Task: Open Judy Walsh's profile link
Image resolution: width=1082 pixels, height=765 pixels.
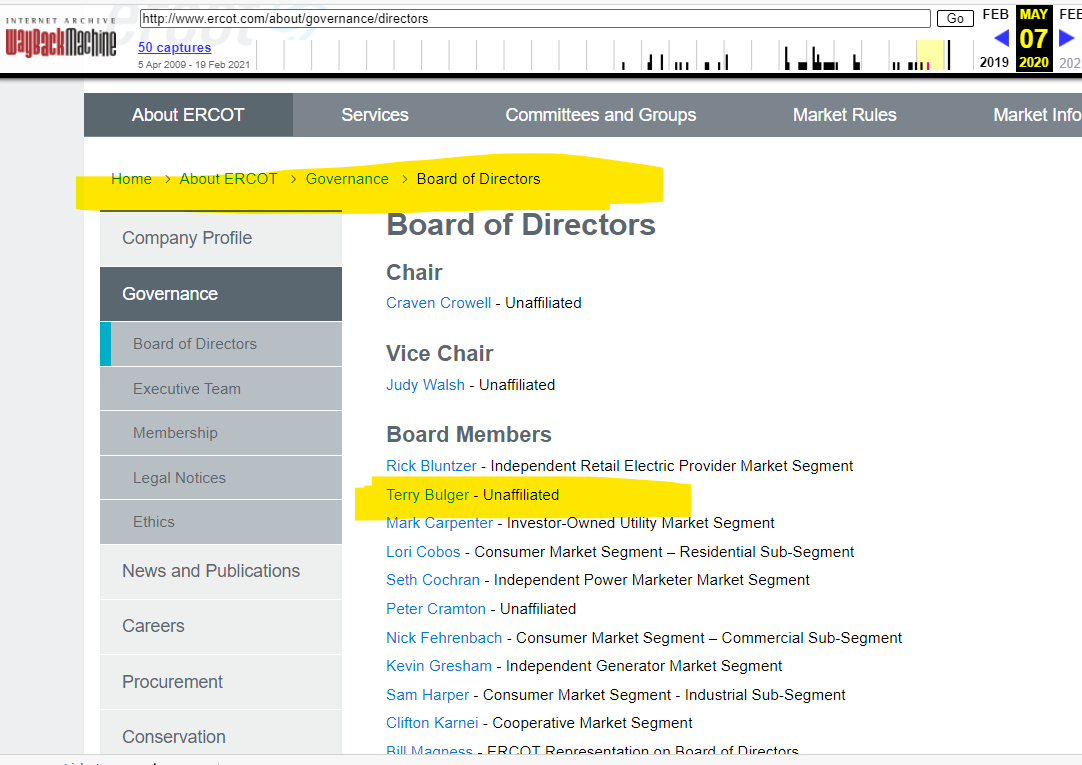Action: point(425,384)
